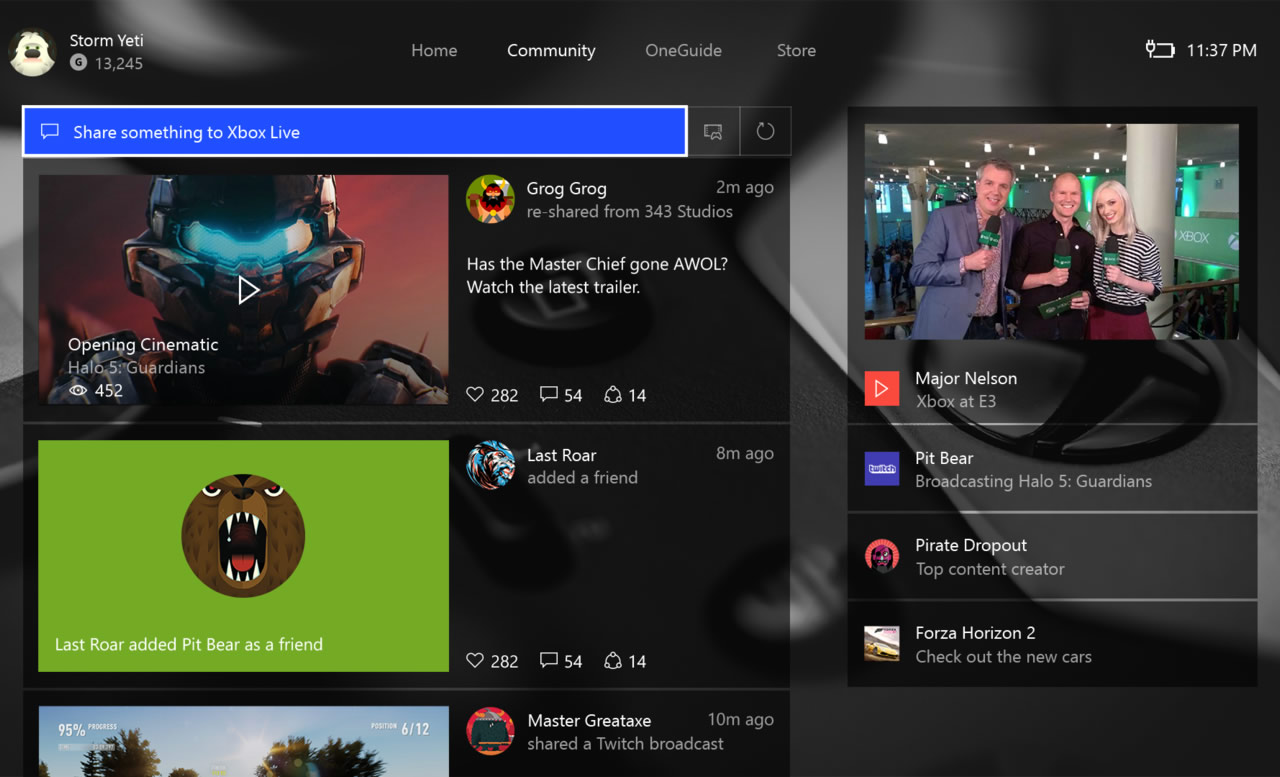Switch to the Home tab
This screenshot has height=777, width=1280.
pos(434,50)
